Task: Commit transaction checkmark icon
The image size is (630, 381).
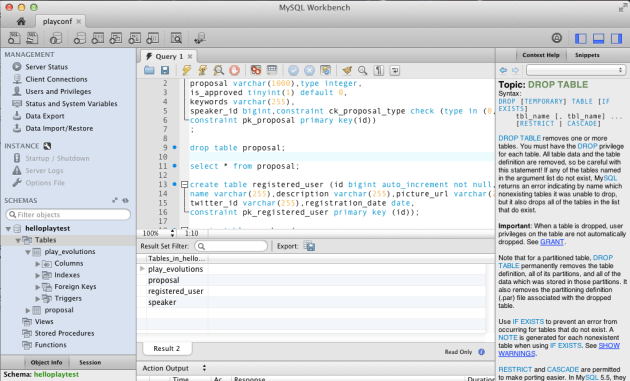Action: (x=293, y=70)
